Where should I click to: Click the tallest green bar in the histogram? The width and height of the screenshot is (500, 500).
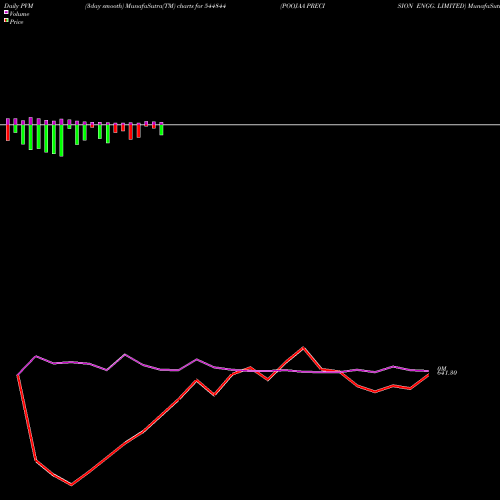click(61, 140)
